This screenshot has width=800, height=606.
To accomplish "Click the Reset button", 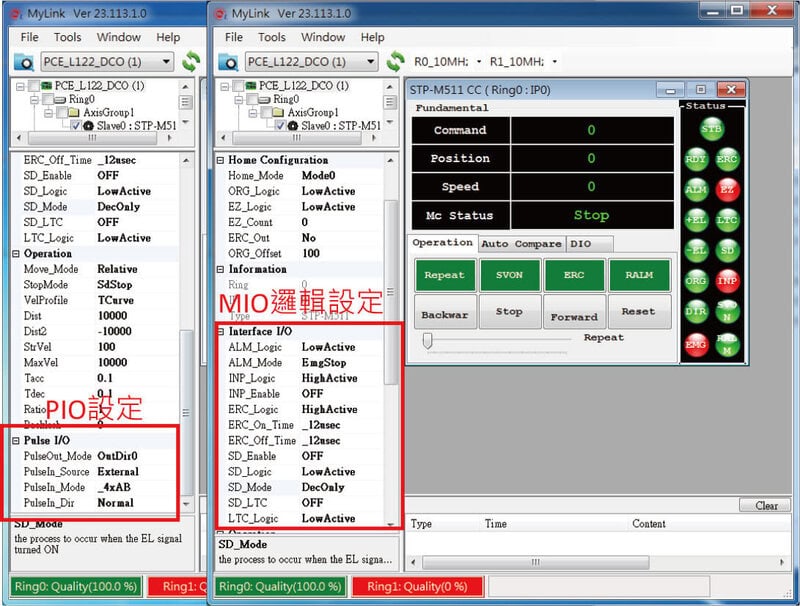I will pos(639,312).
